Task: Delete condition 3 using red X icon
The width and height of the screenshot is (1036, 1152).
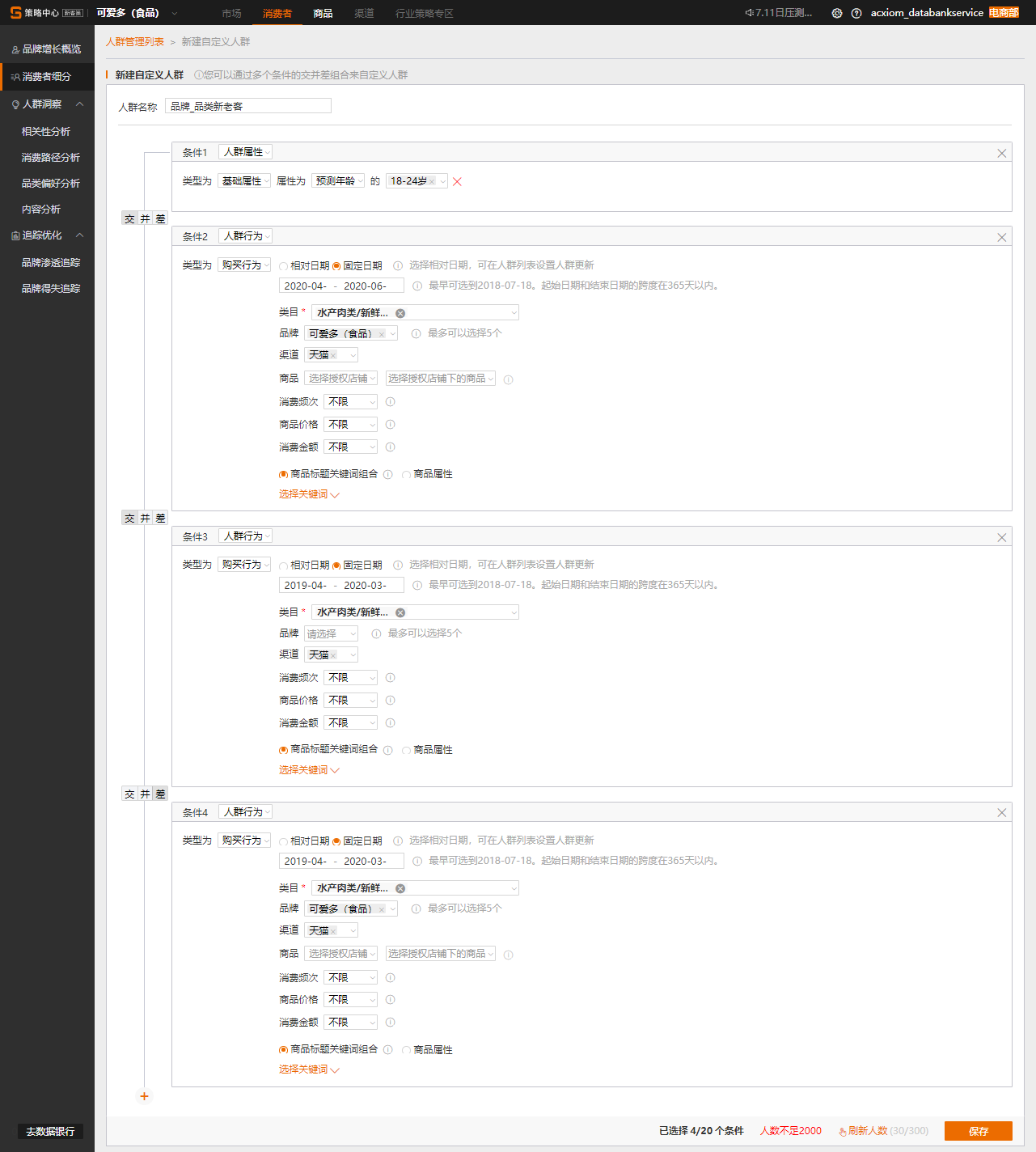Action: coord(1001,537)
